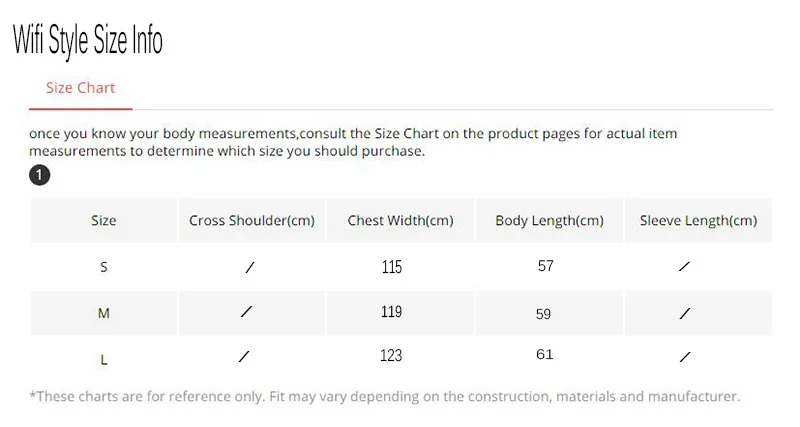Image resolution: width=800 pixels, height=427 pixels.
Task: Select the Size column header
Action: [x=104, y=221]
